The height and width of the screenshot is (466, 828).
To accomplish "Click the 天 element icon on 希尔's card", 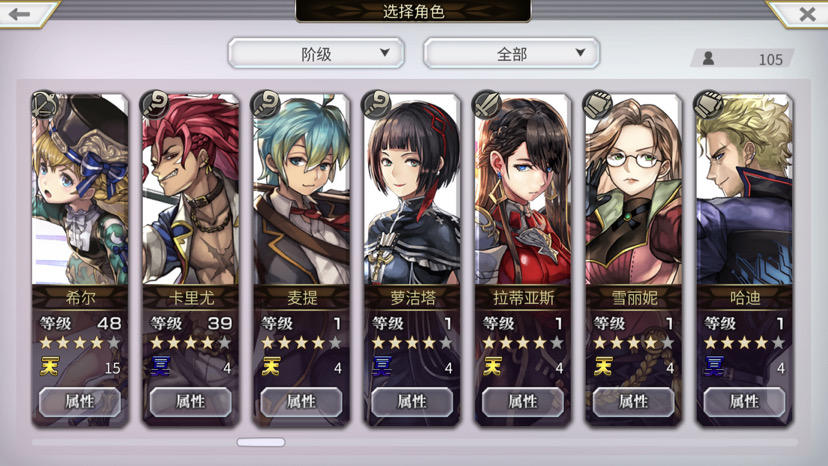I will tap(49, 366).
